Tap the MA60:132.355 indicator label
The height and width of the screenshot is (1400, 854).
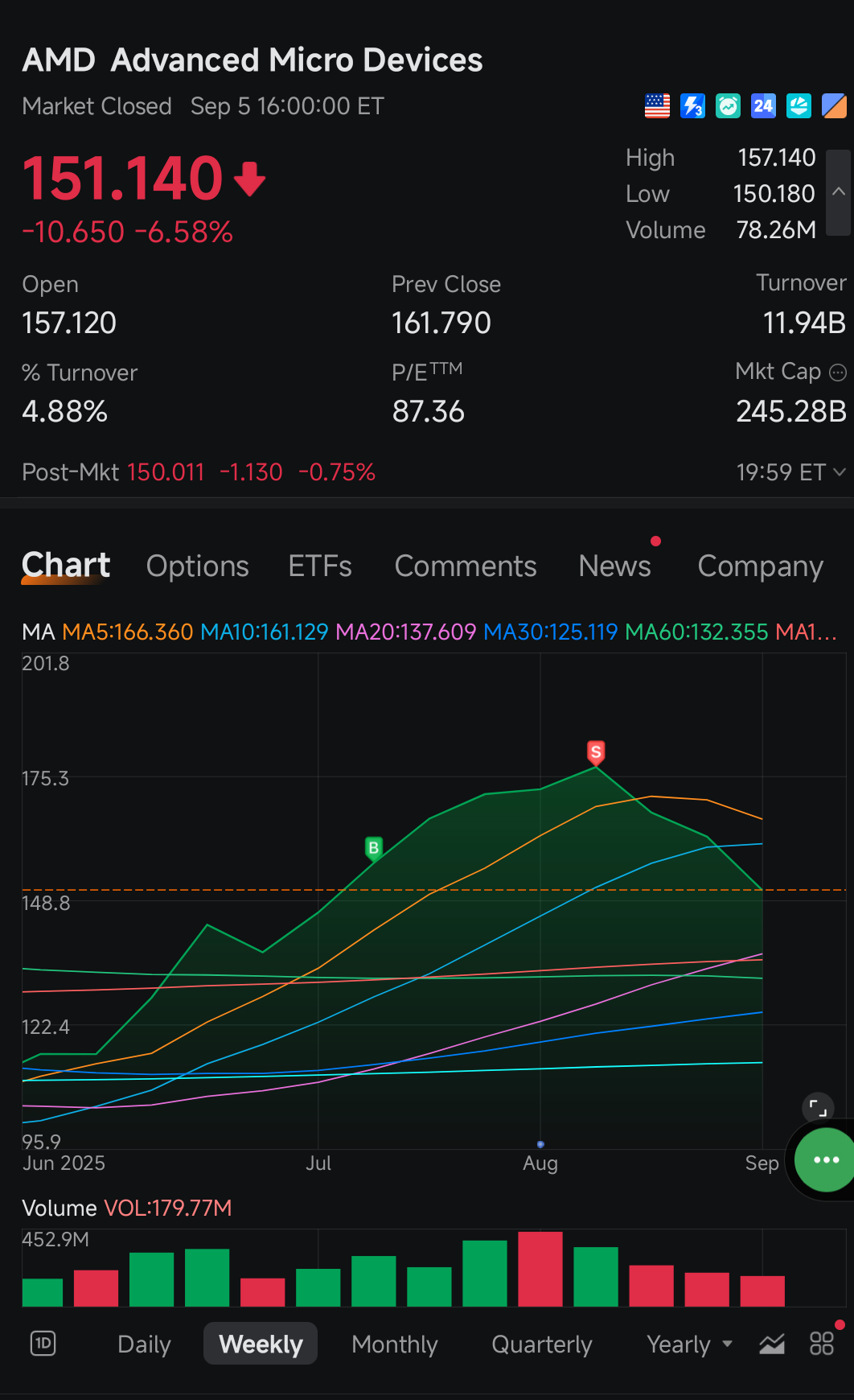[697, 632]
